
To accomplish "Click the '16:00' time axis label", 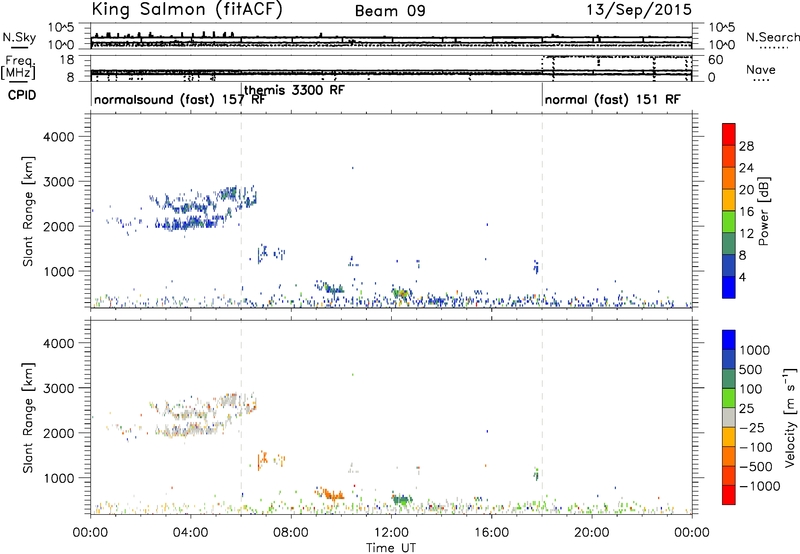I will 491,533.
